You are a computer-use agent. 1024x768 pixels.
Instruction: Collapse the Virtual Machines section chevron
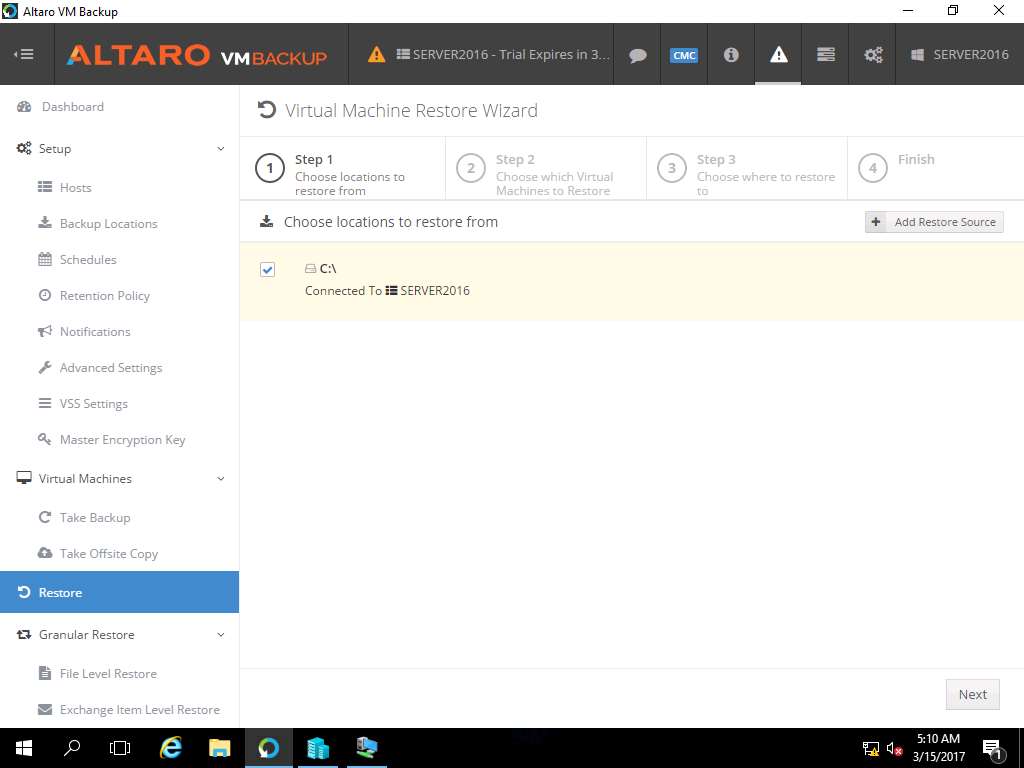(x=221, y=478)
